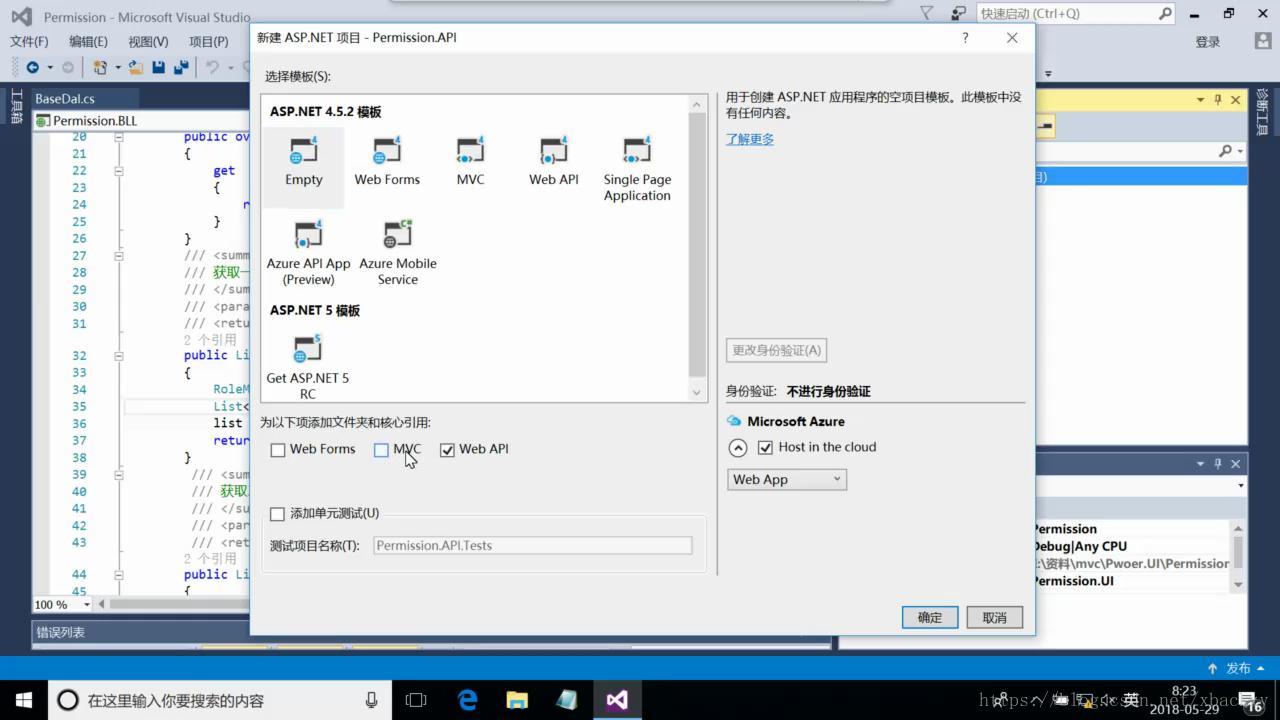Open the 诊断工具 side tab
1280x720 pixels.
1262,113
